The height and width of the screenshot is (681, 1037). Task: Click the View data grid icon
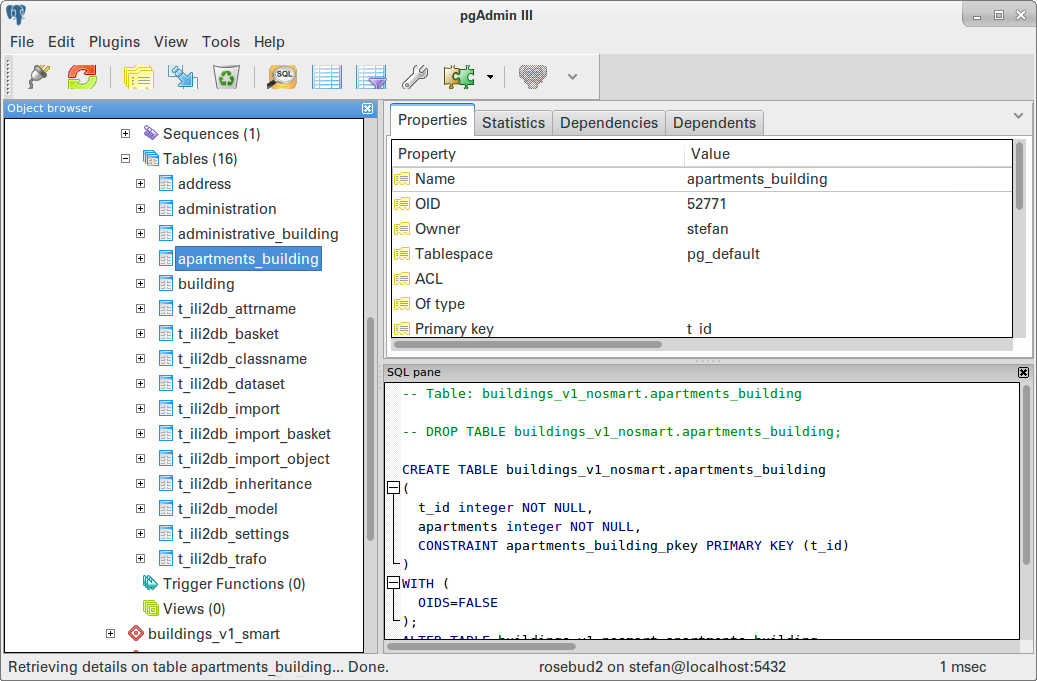327,77
